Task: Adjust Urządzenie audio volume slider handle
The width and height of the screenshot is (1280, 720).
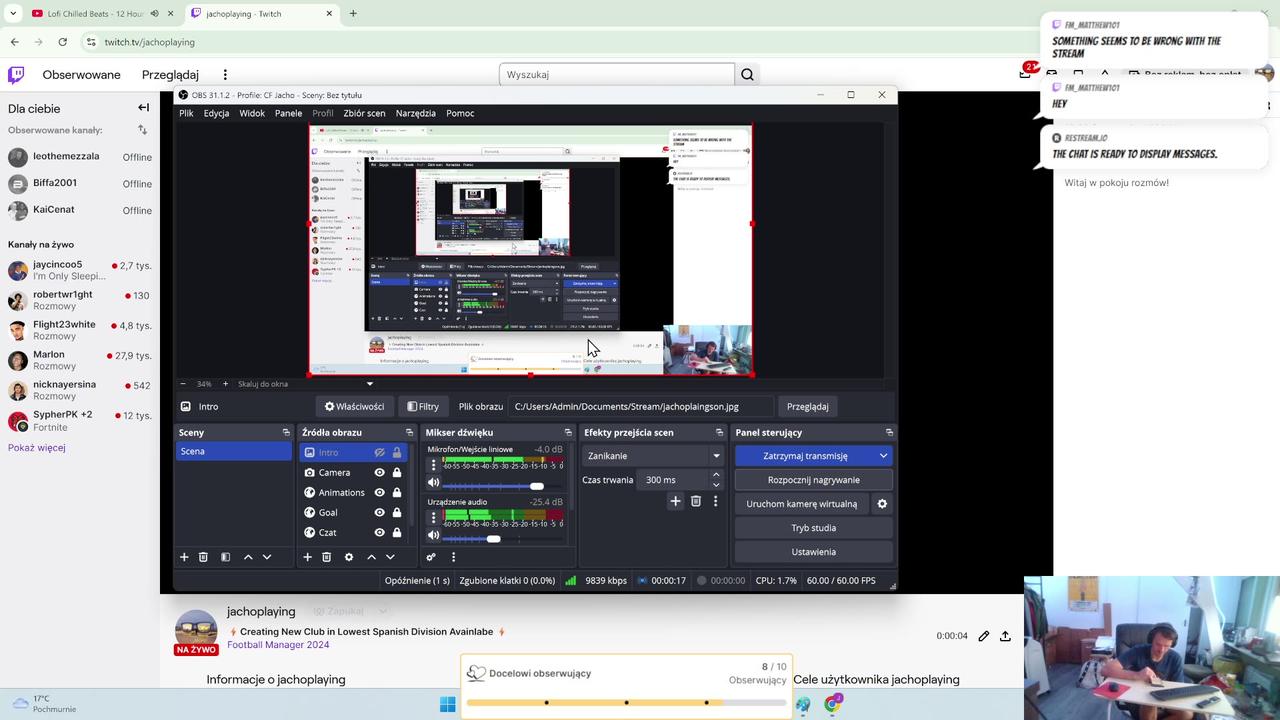Action: (493, 538)
